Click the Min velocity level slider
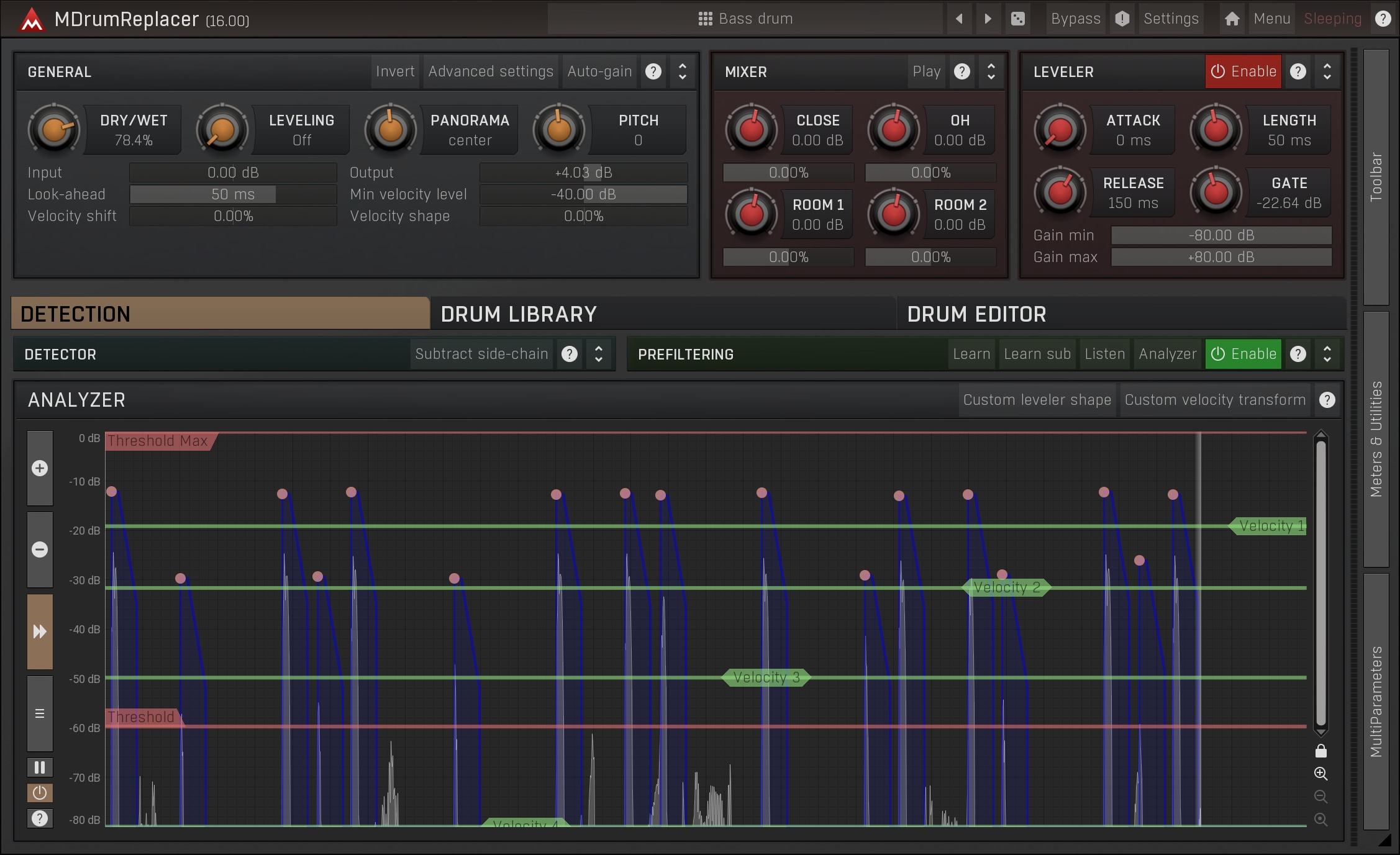 tap(583, 194)
